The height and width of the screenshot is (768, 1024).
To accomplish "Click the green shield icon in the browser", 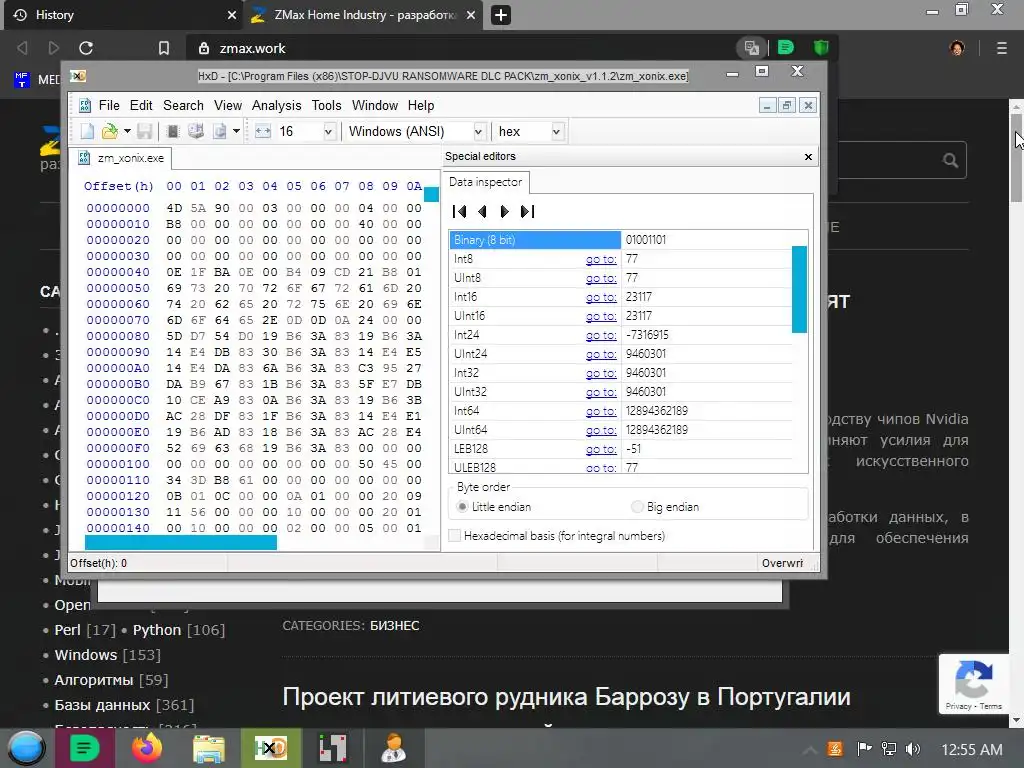I will pos(821,48).
